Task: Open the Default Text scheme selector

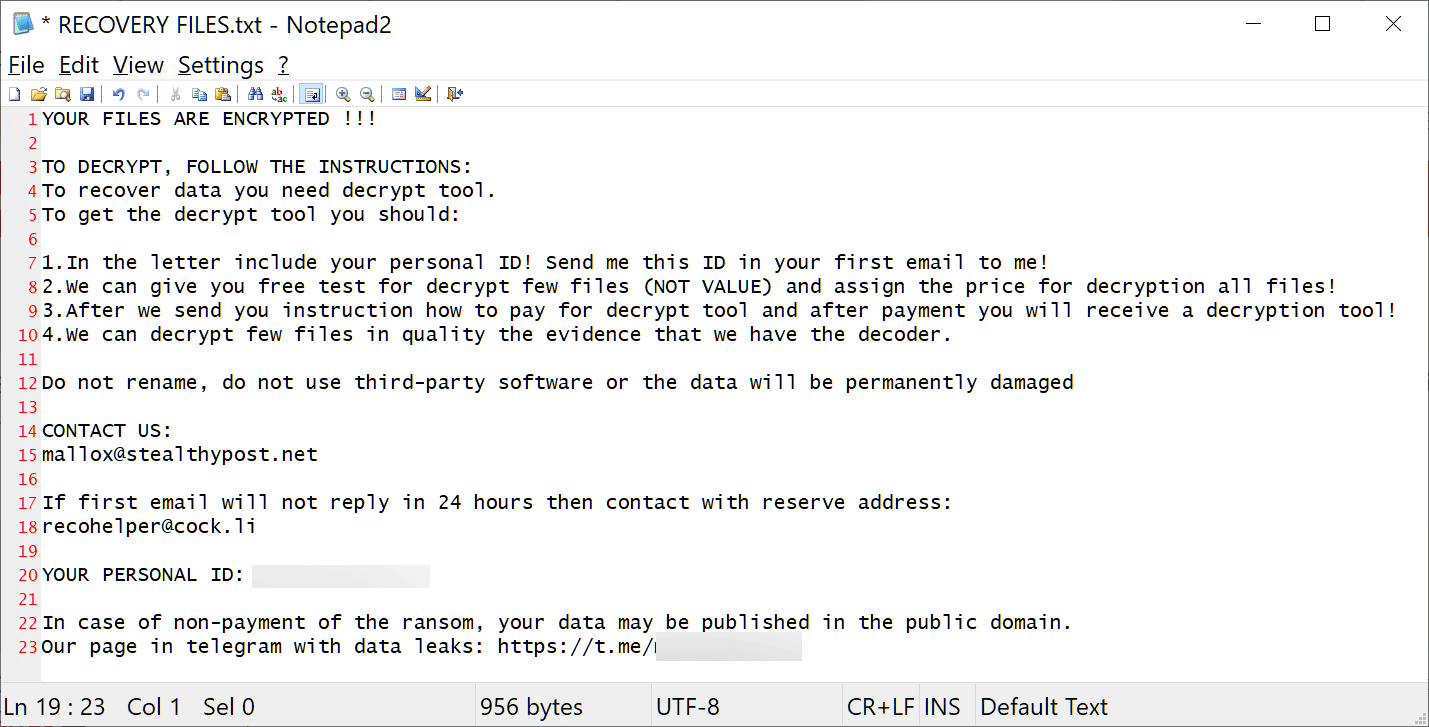Action: coord(1044,707)
